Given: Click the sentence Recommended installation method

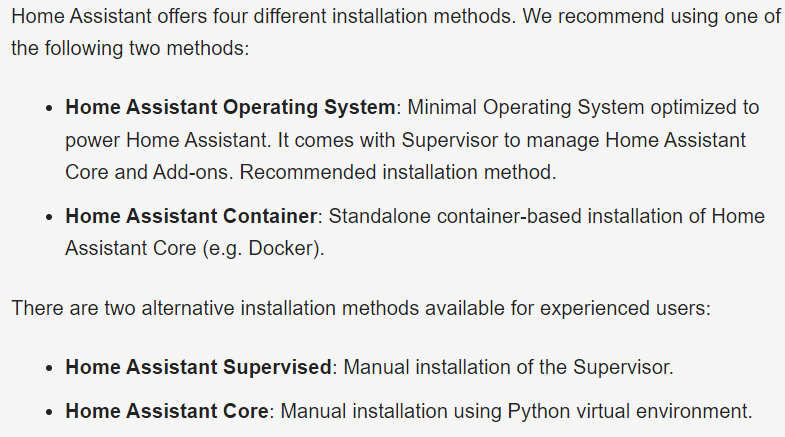Looking at the screenshot, I should 398,173.
